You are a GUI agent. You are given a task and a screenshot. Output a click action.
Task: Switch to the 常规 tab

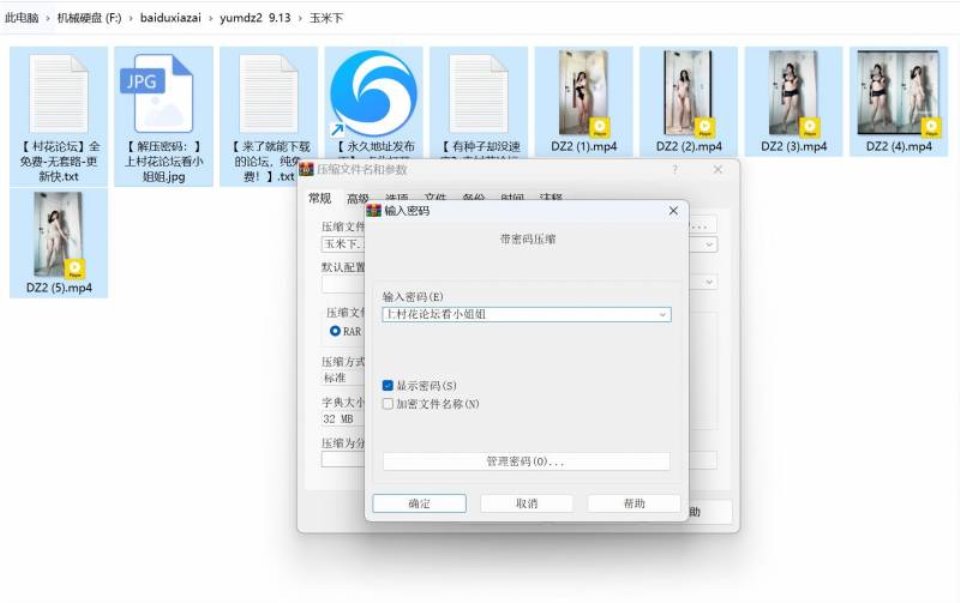click(319, 198)
